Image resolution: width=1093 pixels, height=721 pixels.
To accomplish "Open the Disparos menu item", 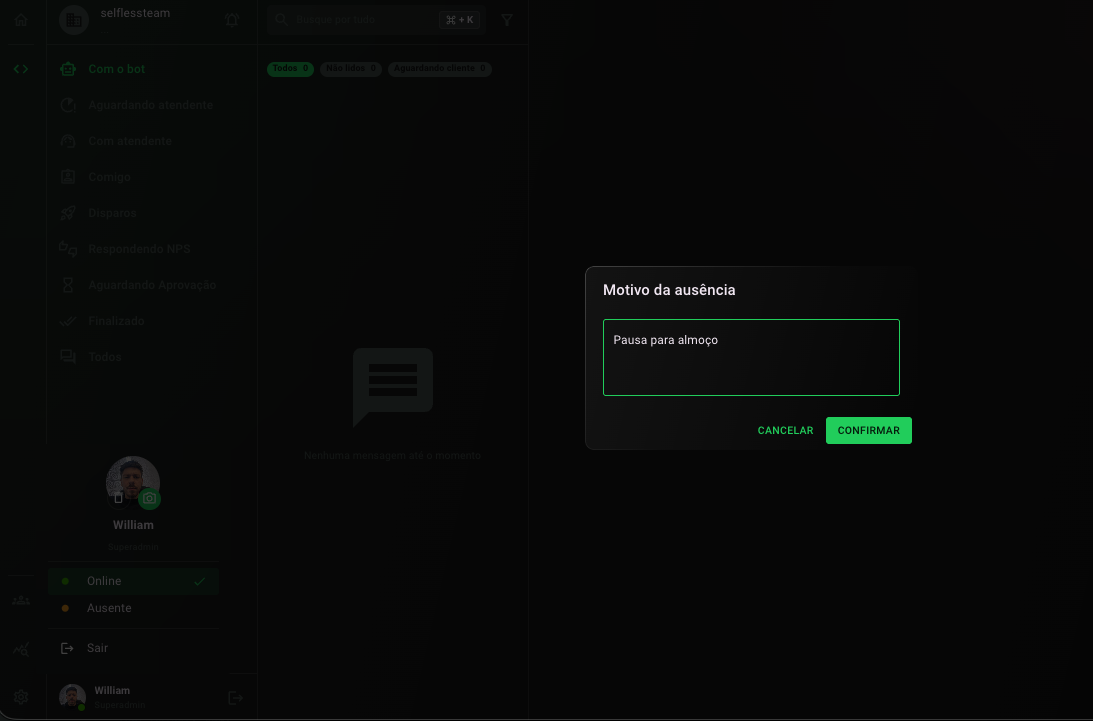I will (151, 213).
